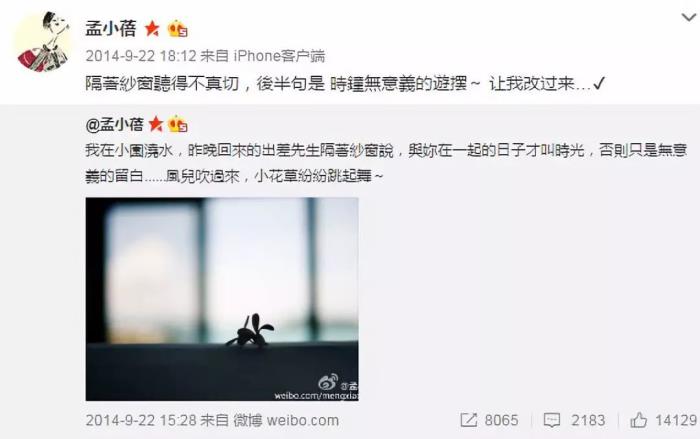The height and width of the screenshot is (439, 700).
Task: Open the @孟小蓓 mention link
Action: [x=114, y=124]
